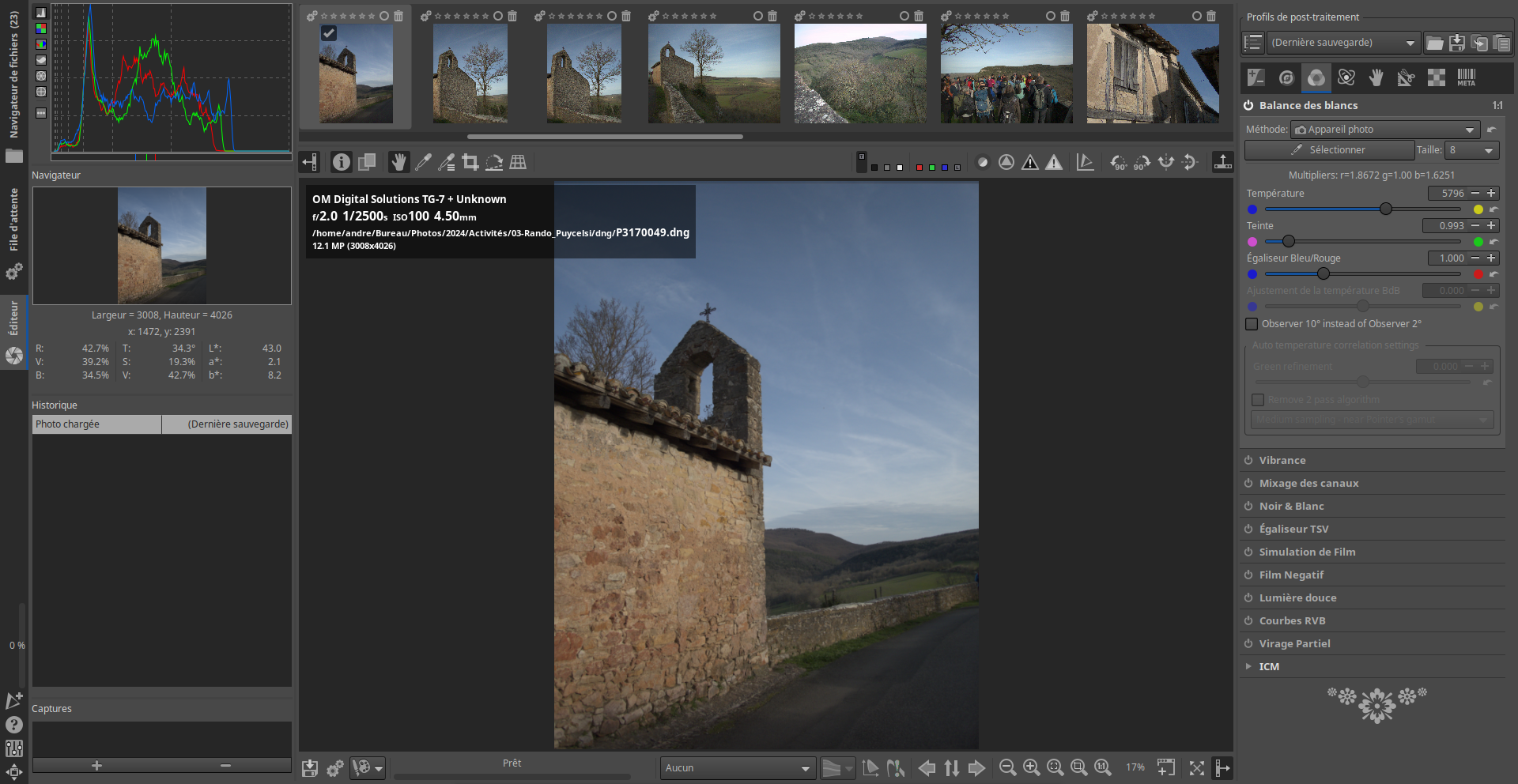Rotate the image 90° left
The width and height of the screenshot is (1518, 784).
pyautogui.click(x=1118, y=163)
